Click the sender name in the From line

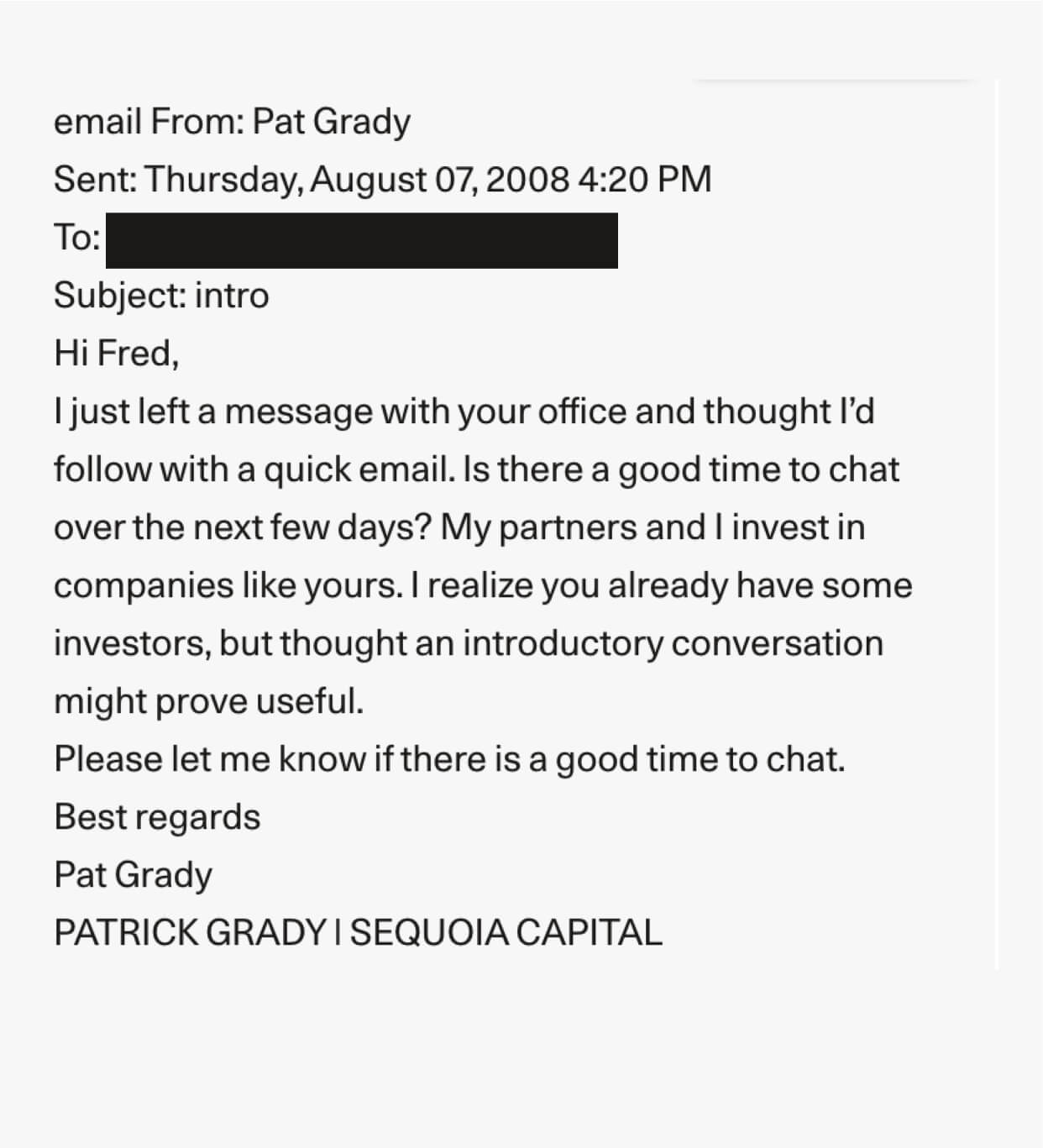click(331, 123)
